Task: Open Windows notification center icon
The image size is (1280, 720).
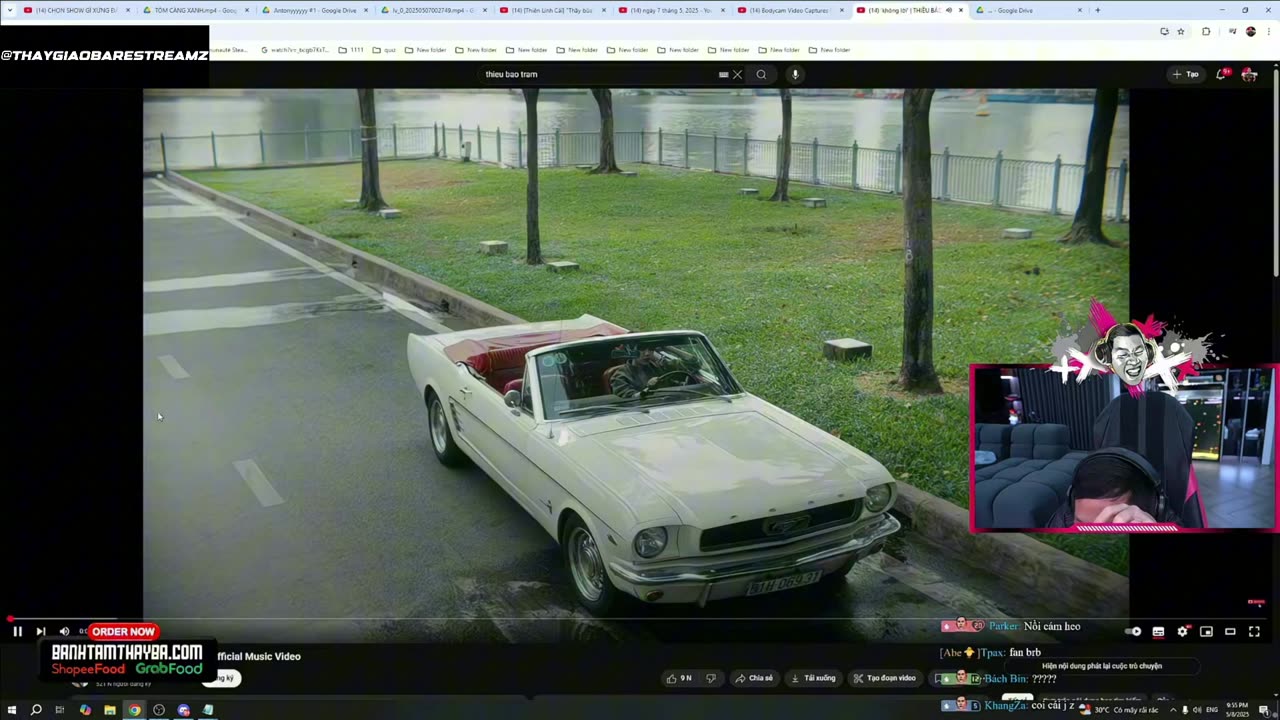Action: [1265, 710]
